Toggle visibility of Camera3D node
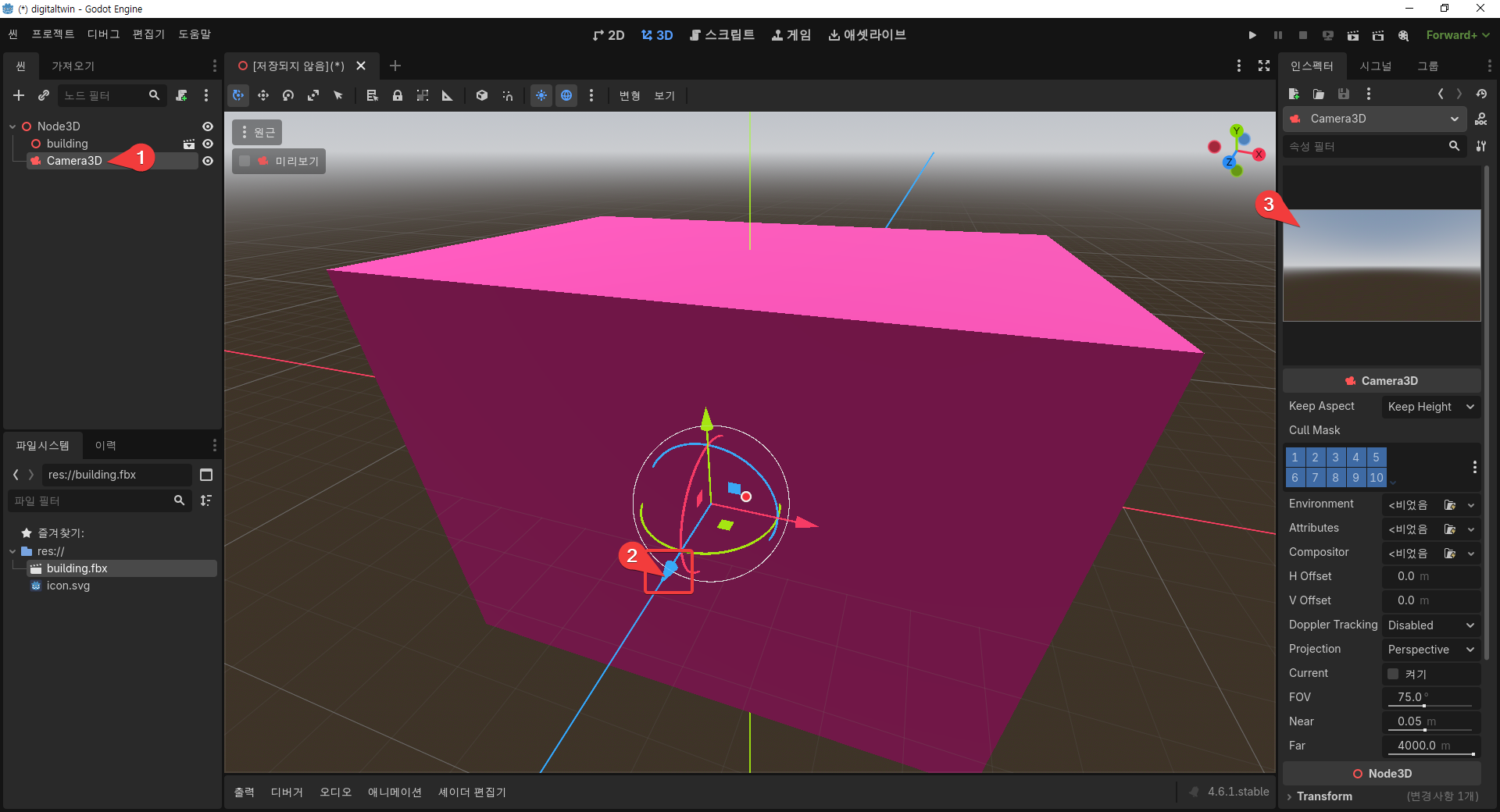The width and height of the screenshot is (1500, 812). (208, 161)
